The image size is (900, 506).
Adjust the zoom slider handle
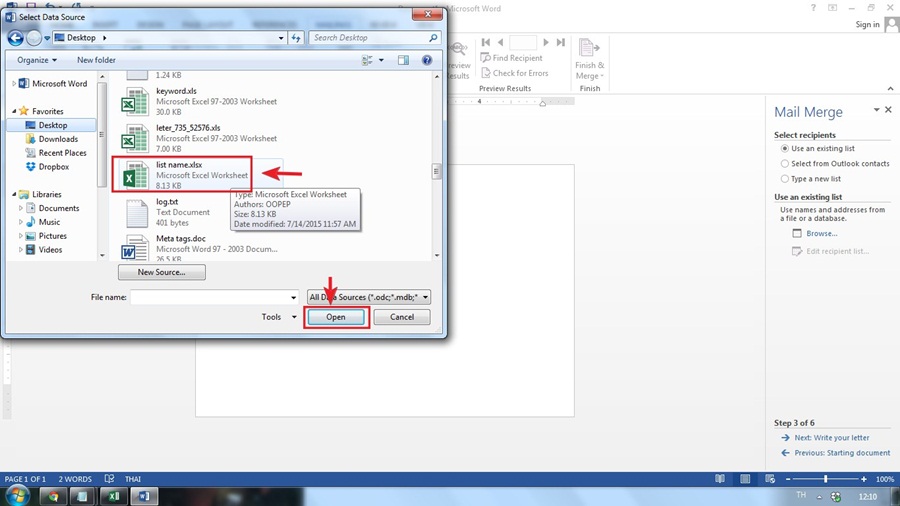[825, 479]
